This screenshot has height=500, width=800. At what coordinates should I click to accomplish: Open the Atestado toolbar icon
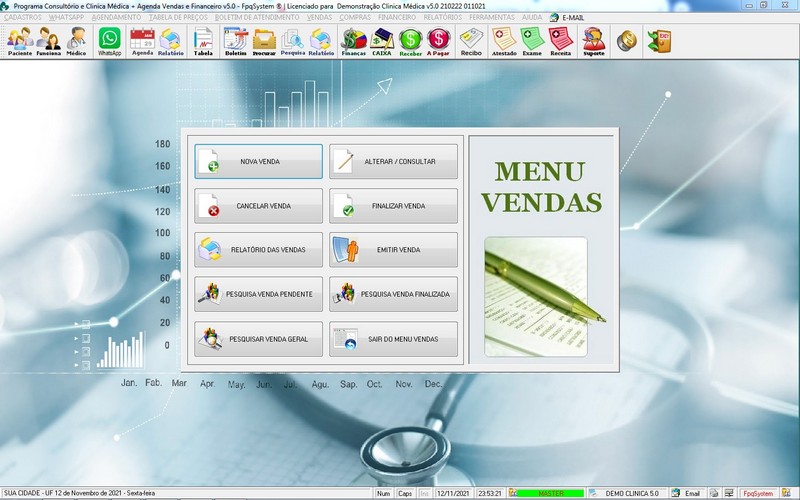pyautogui.click(x=504, y=41)
